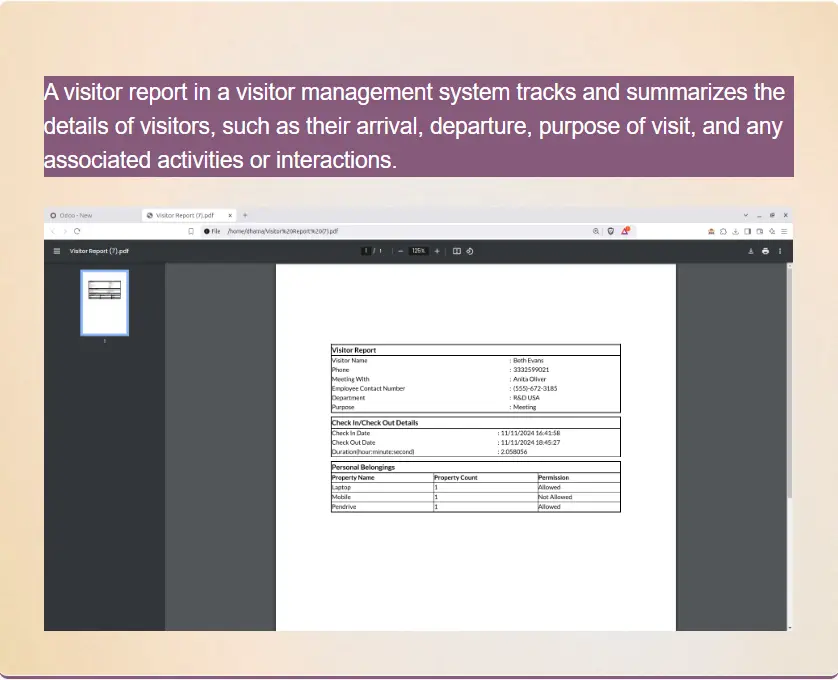This screenshot has height=680, width=838.
Task: Rotate the PDF page counterclockwise
Action: coord(469,251)
